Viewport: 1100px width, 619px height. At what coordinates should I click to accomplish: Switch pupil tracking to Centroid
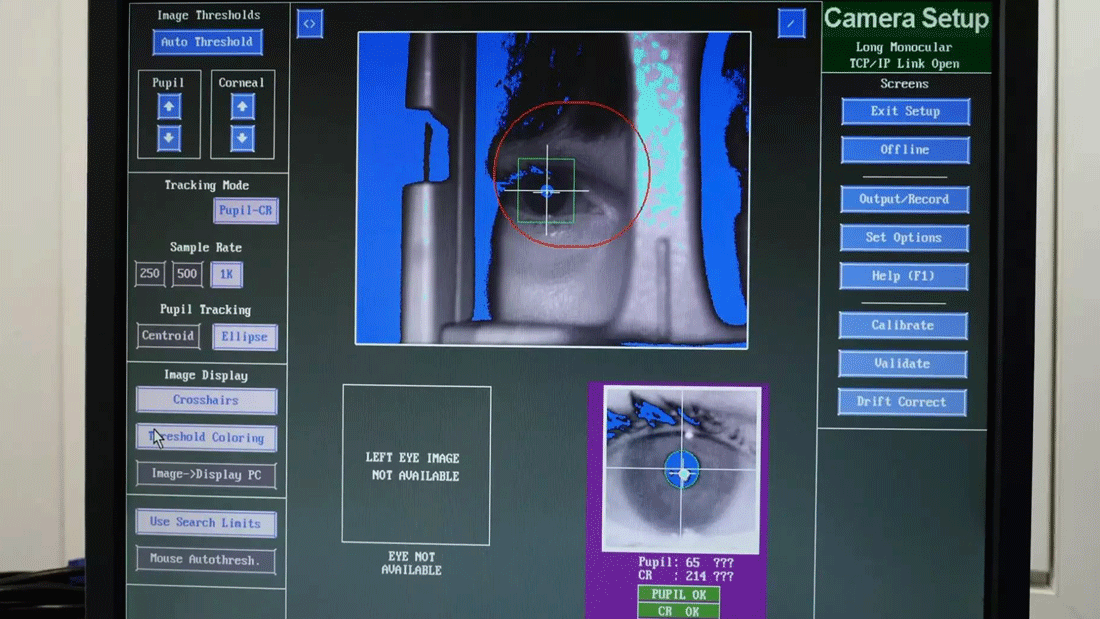pyautogui.click(x=168, y=336)
